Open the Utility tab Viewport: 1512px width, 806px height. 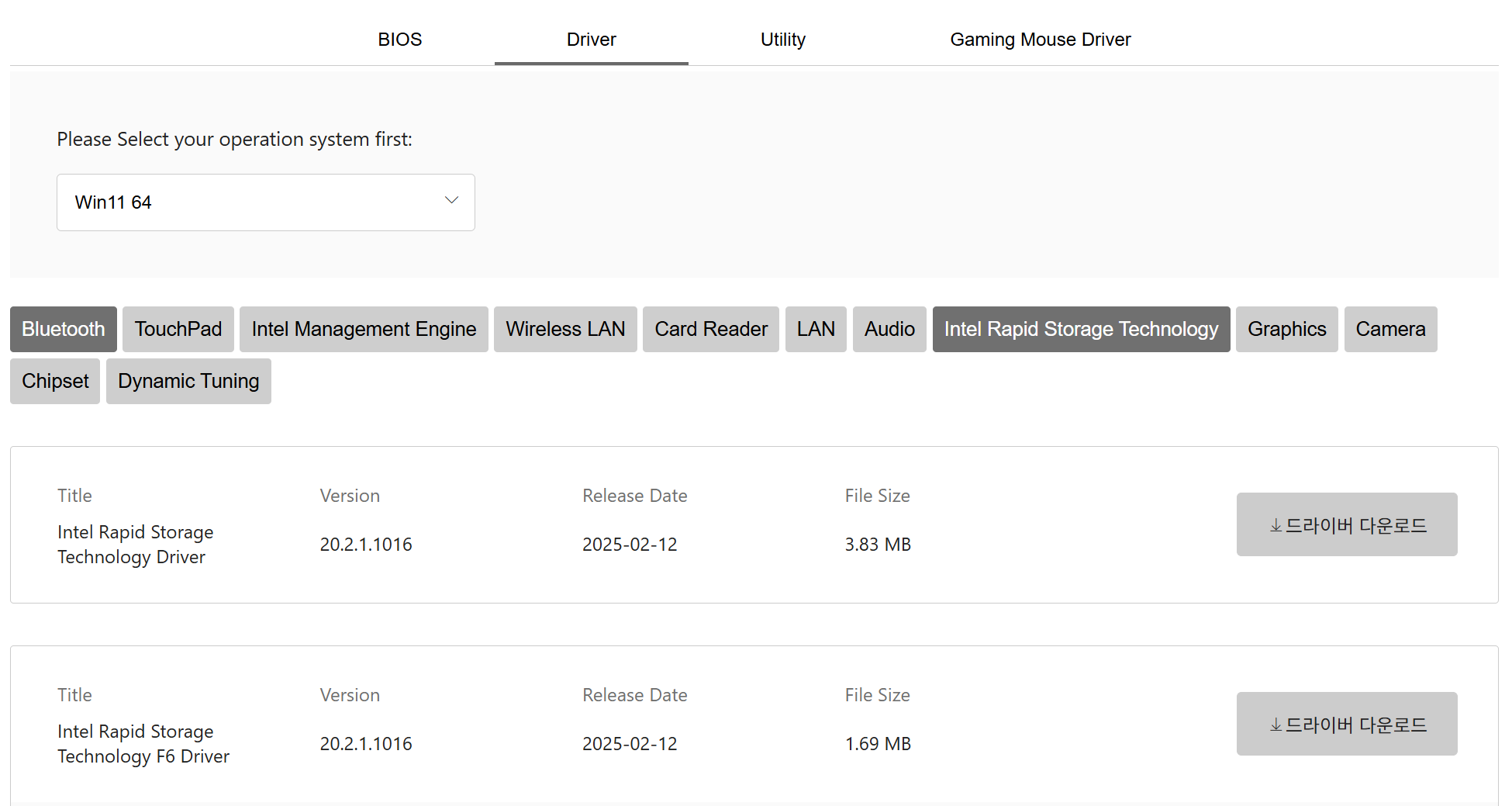(782, 40)
